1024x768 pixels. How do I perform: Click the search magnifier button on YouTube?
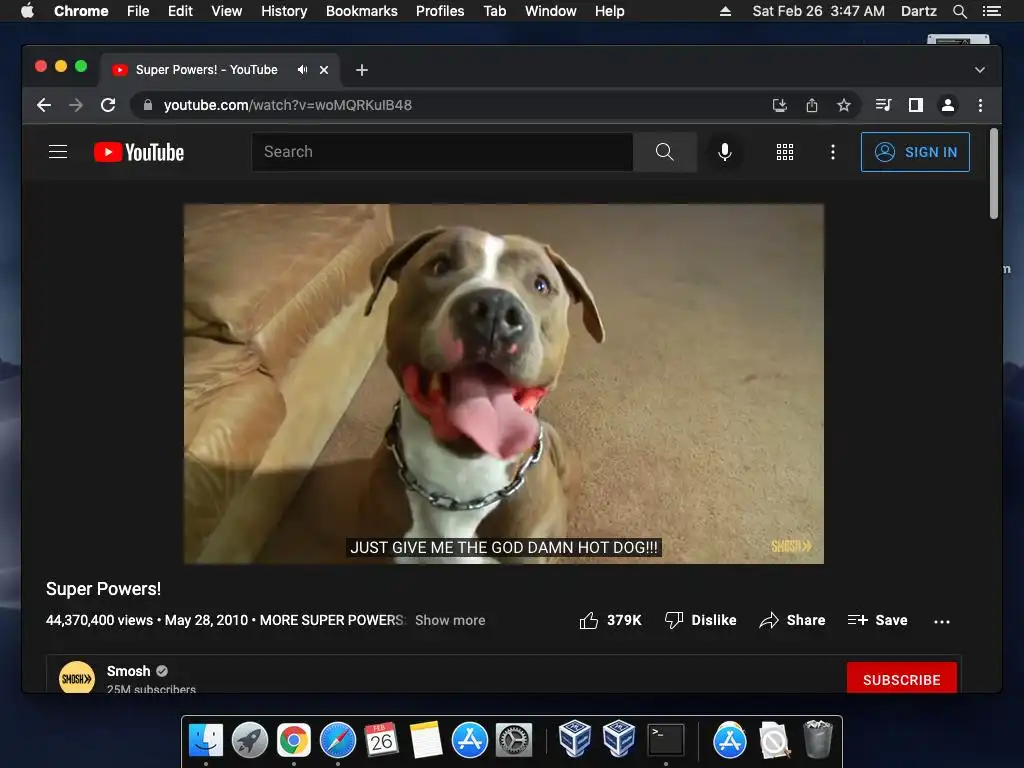pos(664,152)
